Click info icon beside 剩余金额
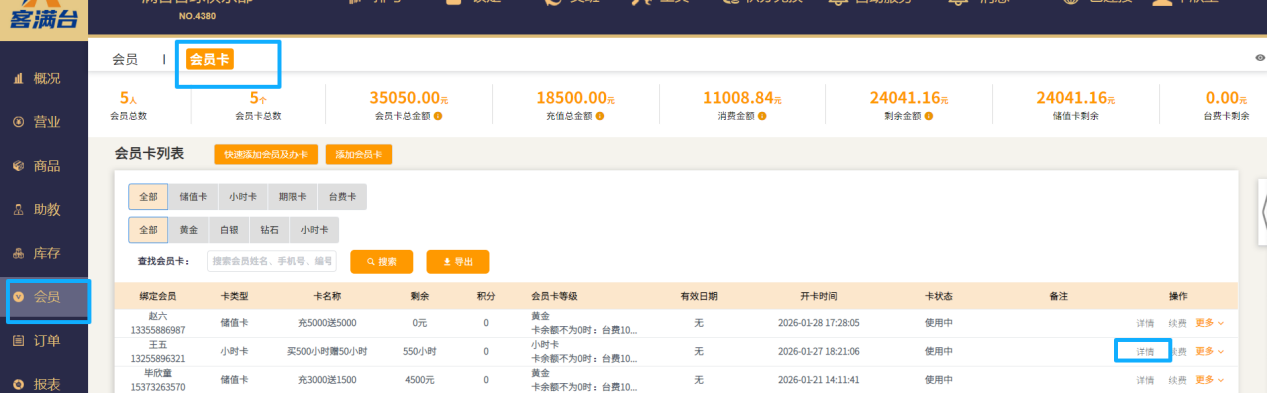 (930, 116)
